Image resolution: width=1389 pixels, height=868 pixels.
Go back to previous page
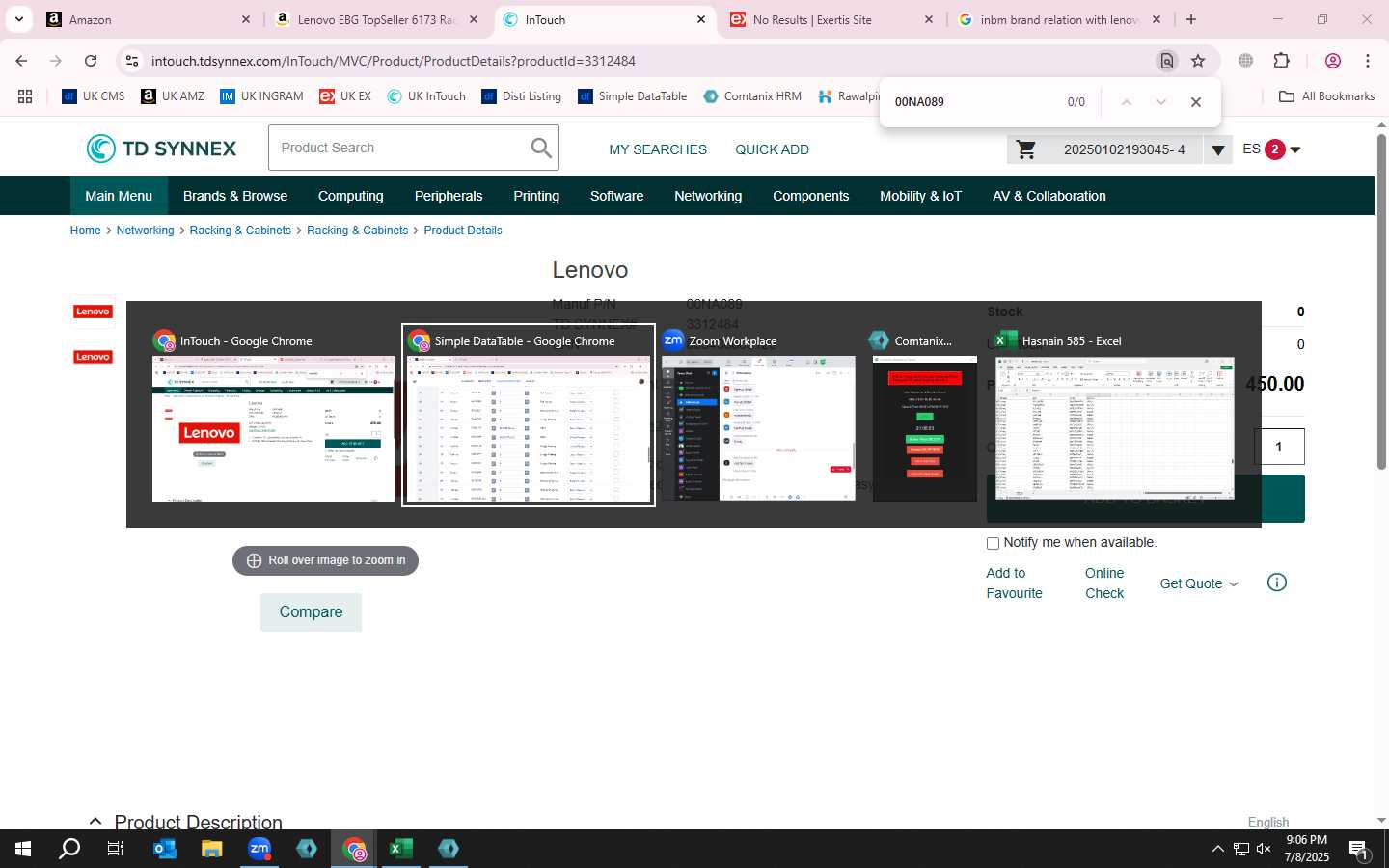pos(21,61)
